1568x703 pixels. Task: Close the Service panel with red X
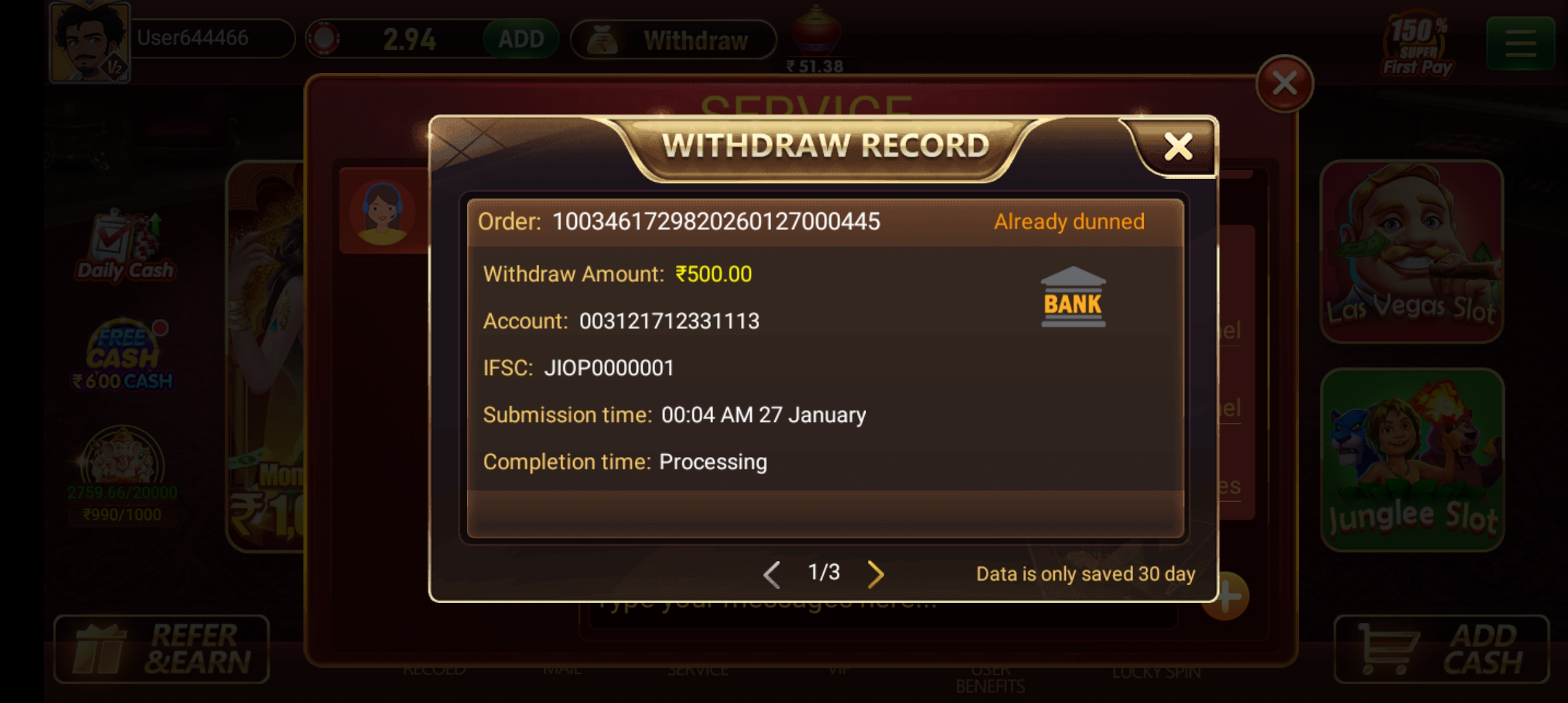[1284, 83]
